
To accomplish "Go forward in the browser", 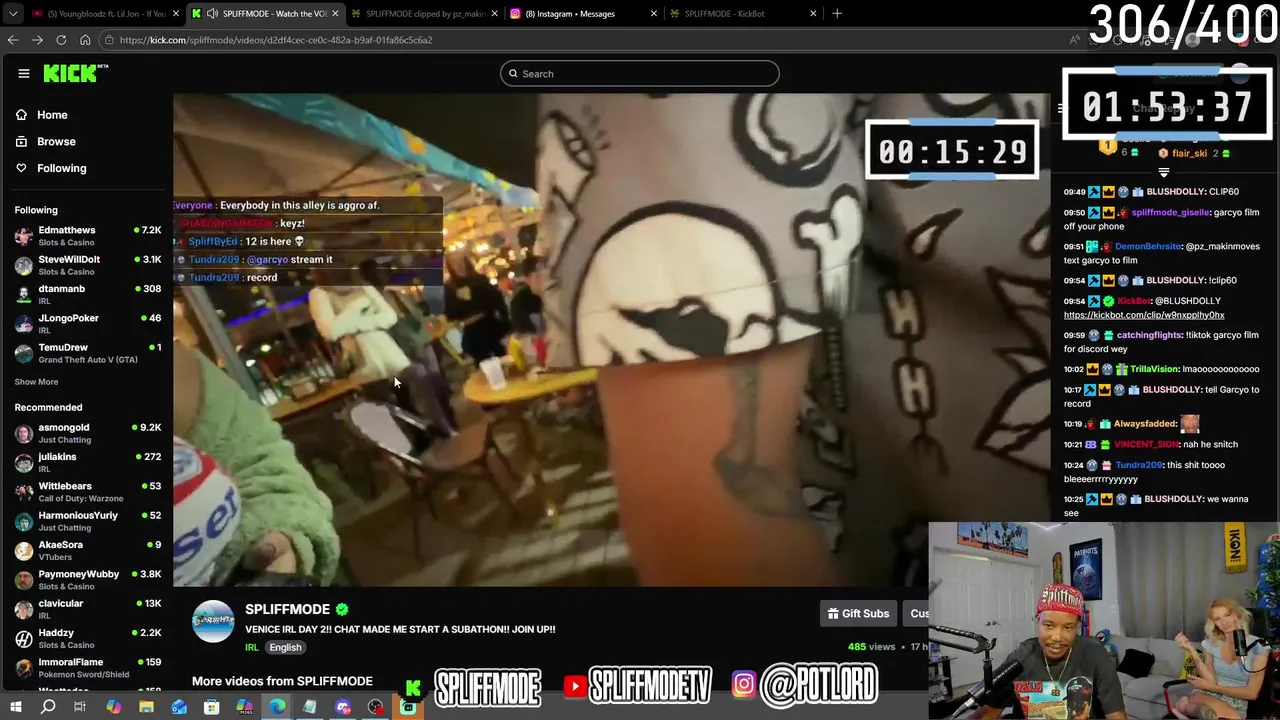I will (x=37, y=40).
